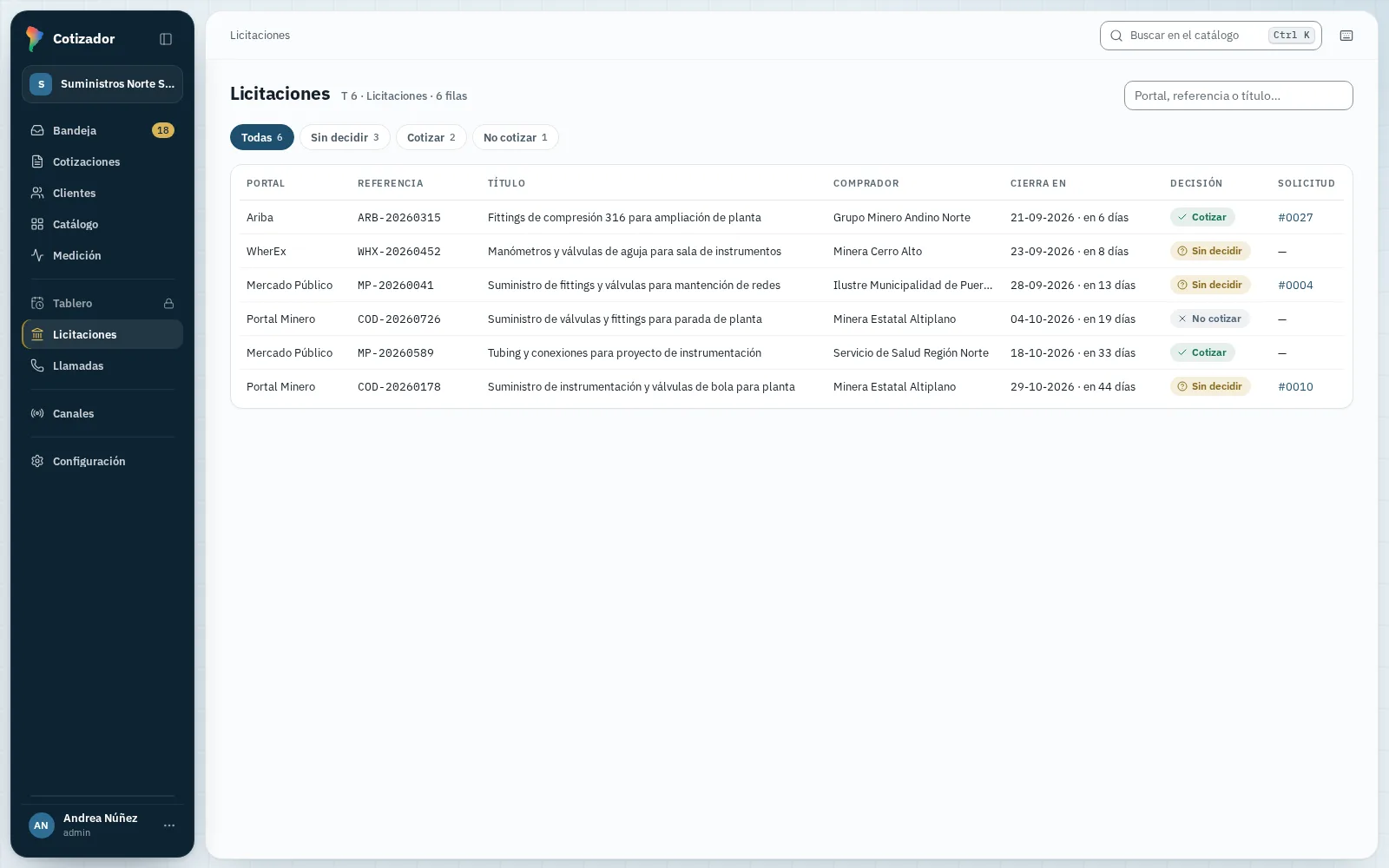The height and width of the screenshot is (868, 1389).
Task: Click the lock icon beside Tablero
Action: [x=169, y=303]
